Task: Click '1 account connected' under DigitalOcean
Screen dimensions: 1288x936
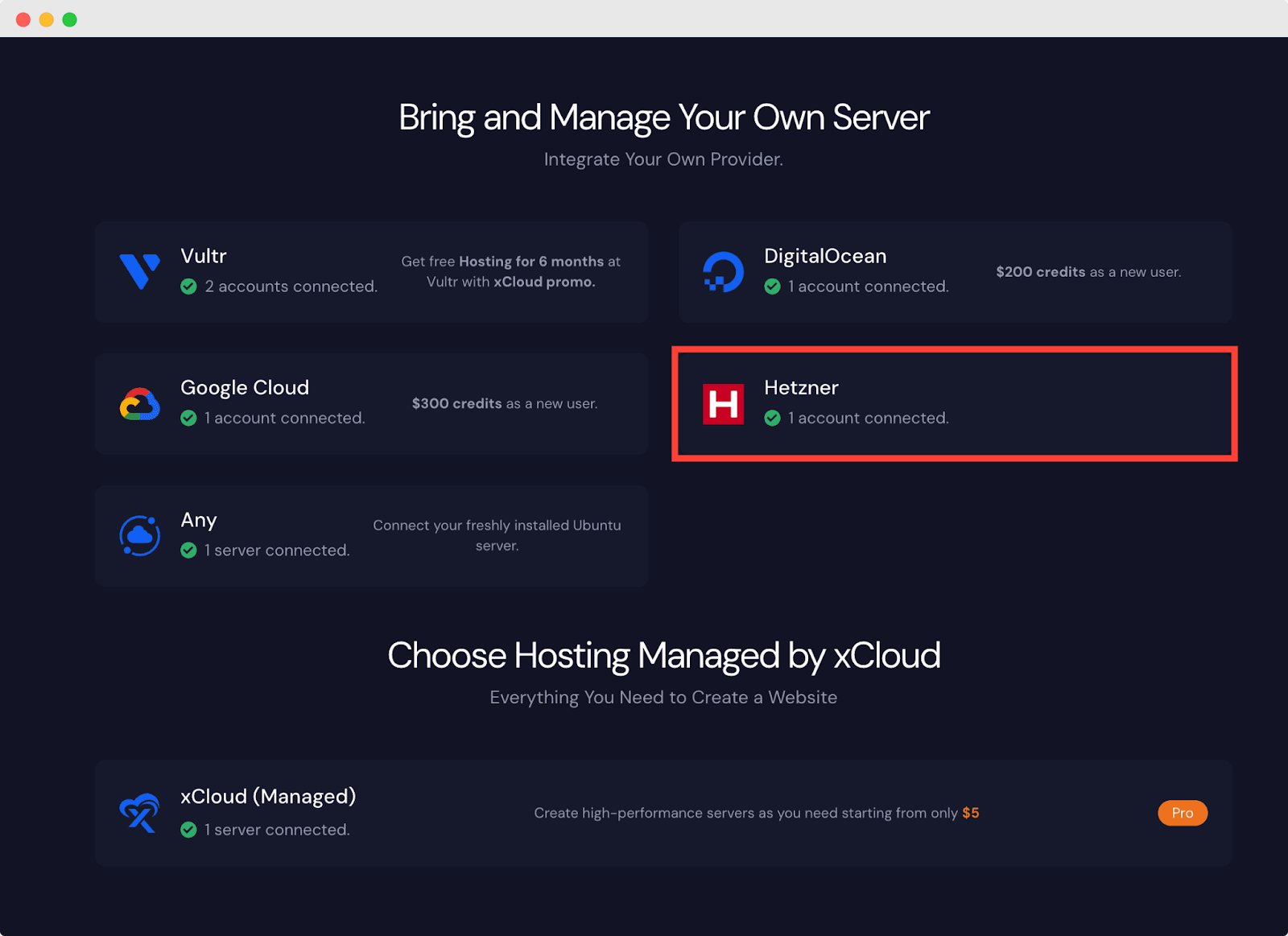Action: (869, 287)
